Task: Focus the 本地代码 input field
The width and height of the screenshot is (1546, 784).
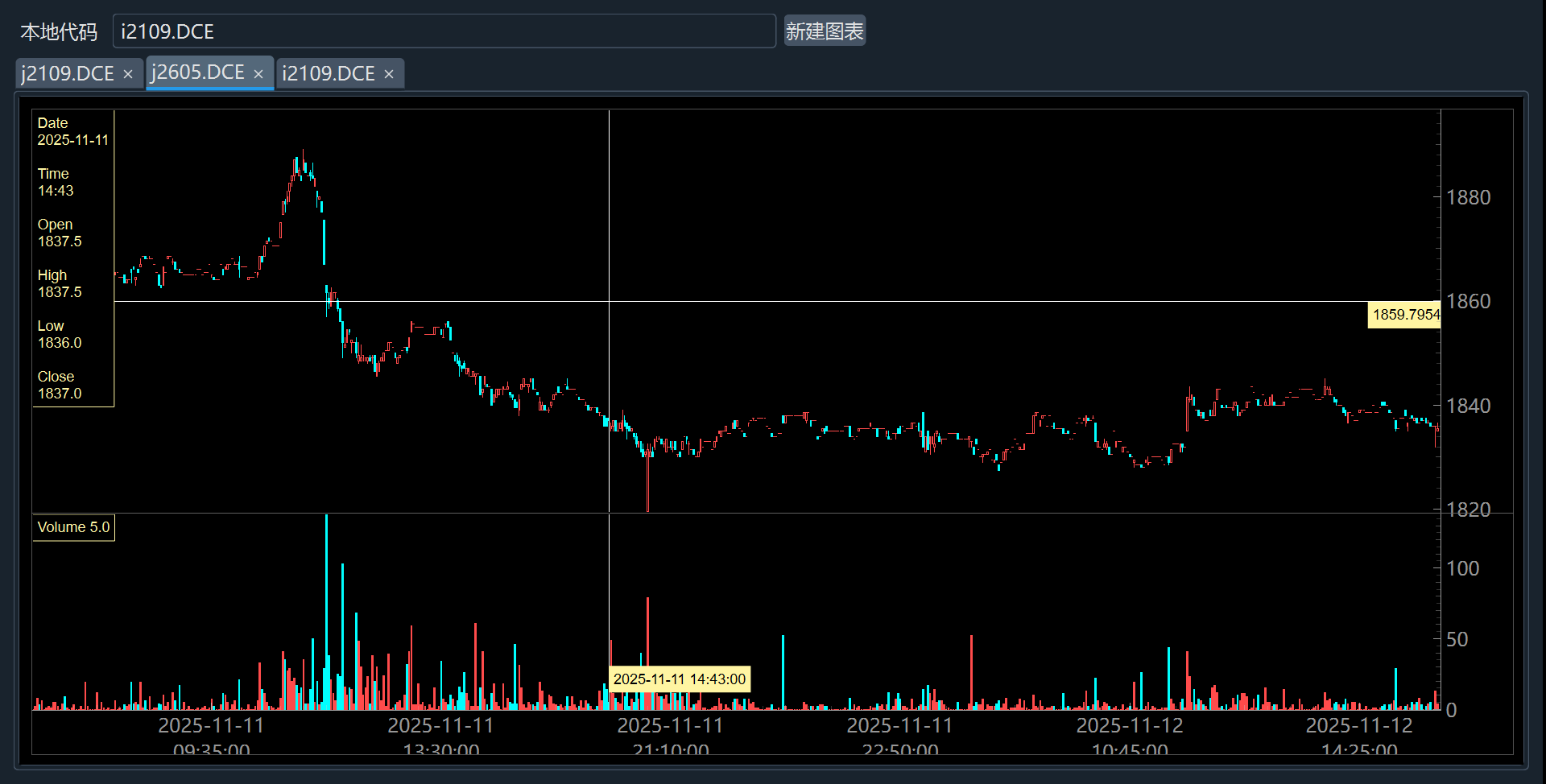Action: 443,31
